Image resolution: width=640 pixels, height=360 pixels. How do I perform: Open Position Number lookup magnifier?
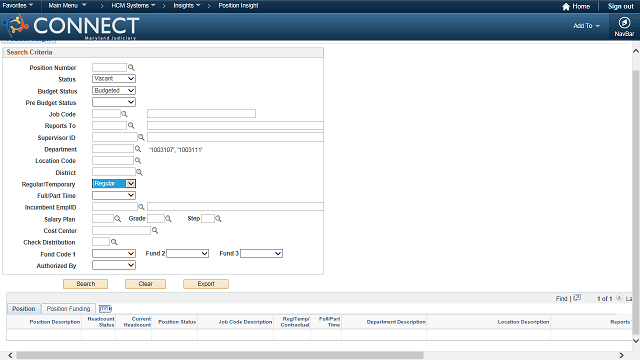pos(131,67)
